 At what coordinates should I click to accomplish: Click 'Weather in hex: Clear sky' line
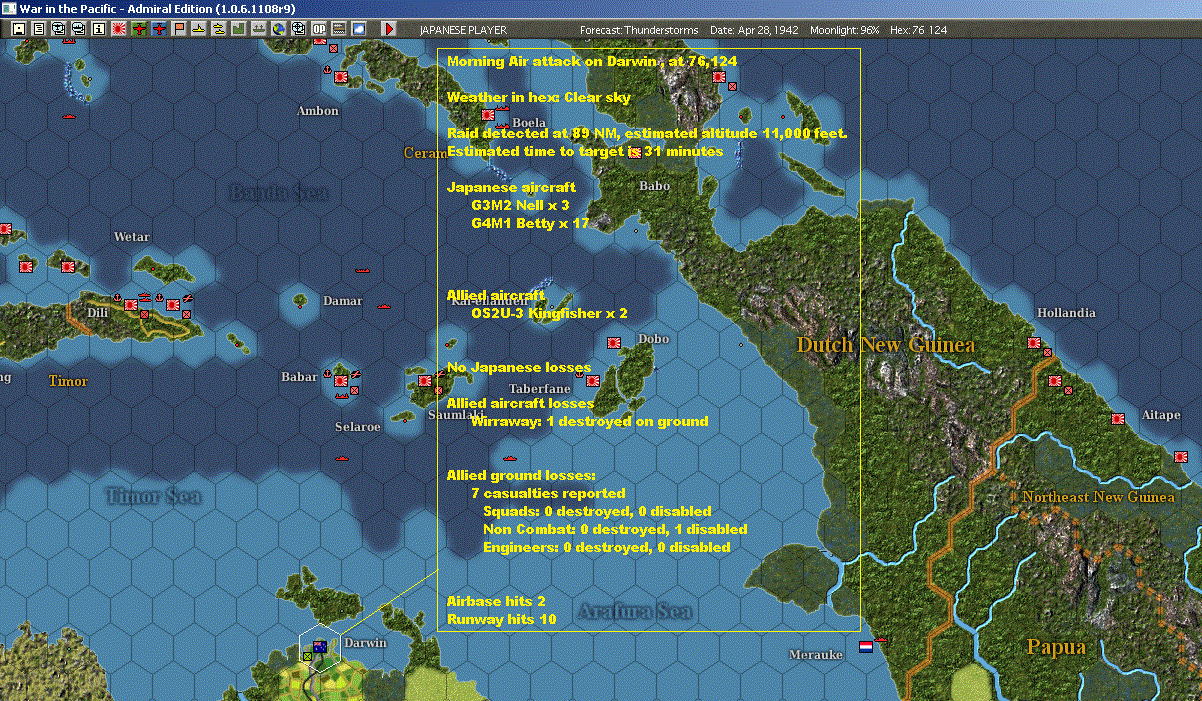[x=539, y=97]
